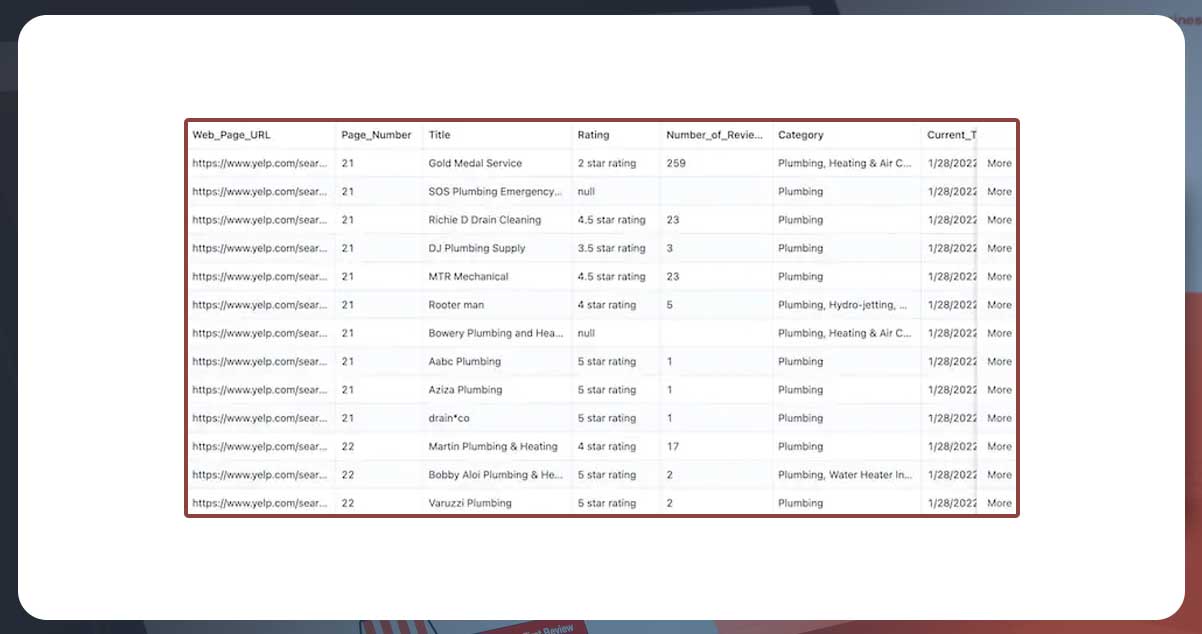Image resolution: width=1202 pixels, height=634 pixels.
Task: Select the Number_of_Revie... column header
Action: point(714,135)
